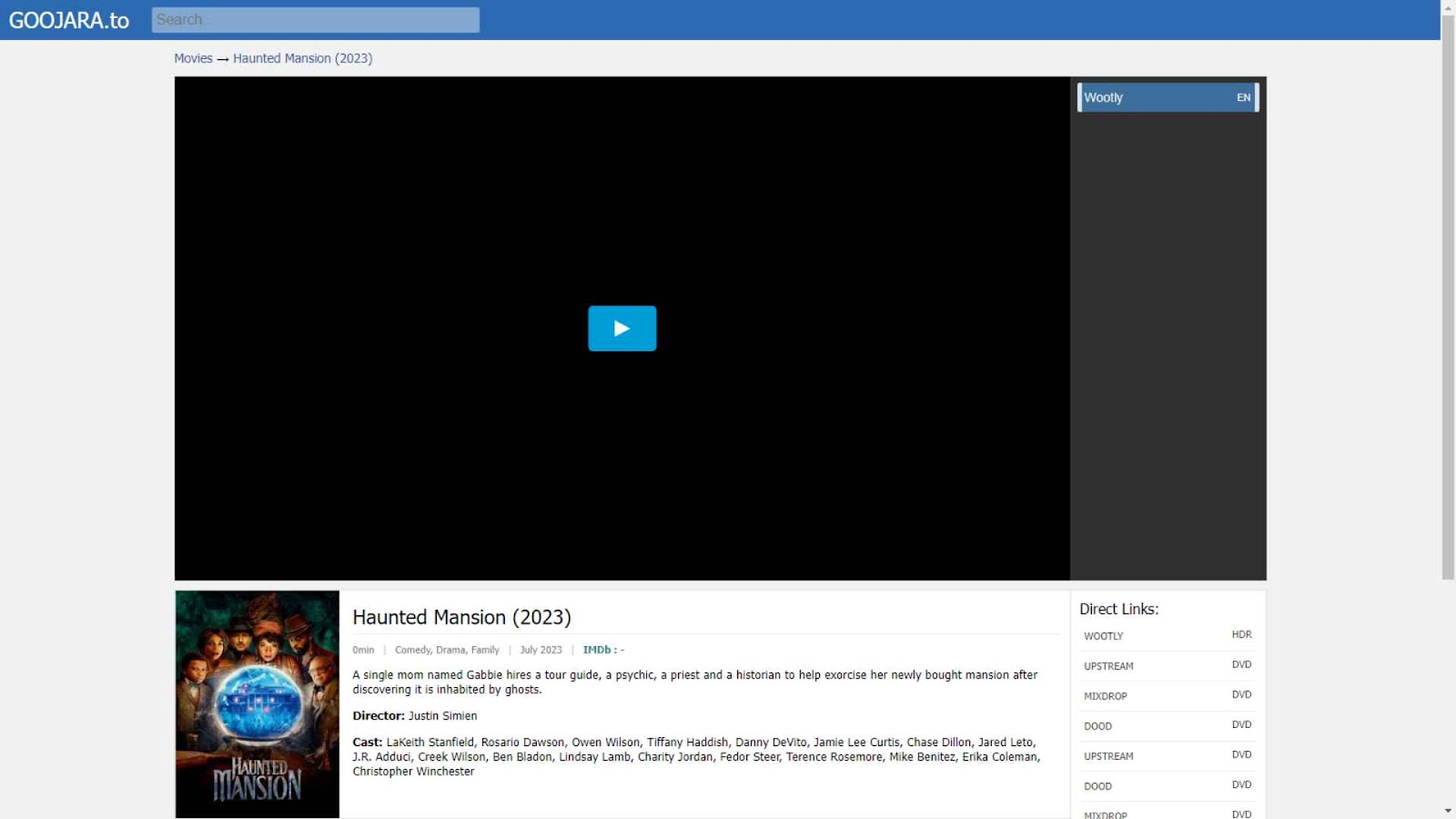Open the UPSTREAM link directly below WOOTLY

1168,665
